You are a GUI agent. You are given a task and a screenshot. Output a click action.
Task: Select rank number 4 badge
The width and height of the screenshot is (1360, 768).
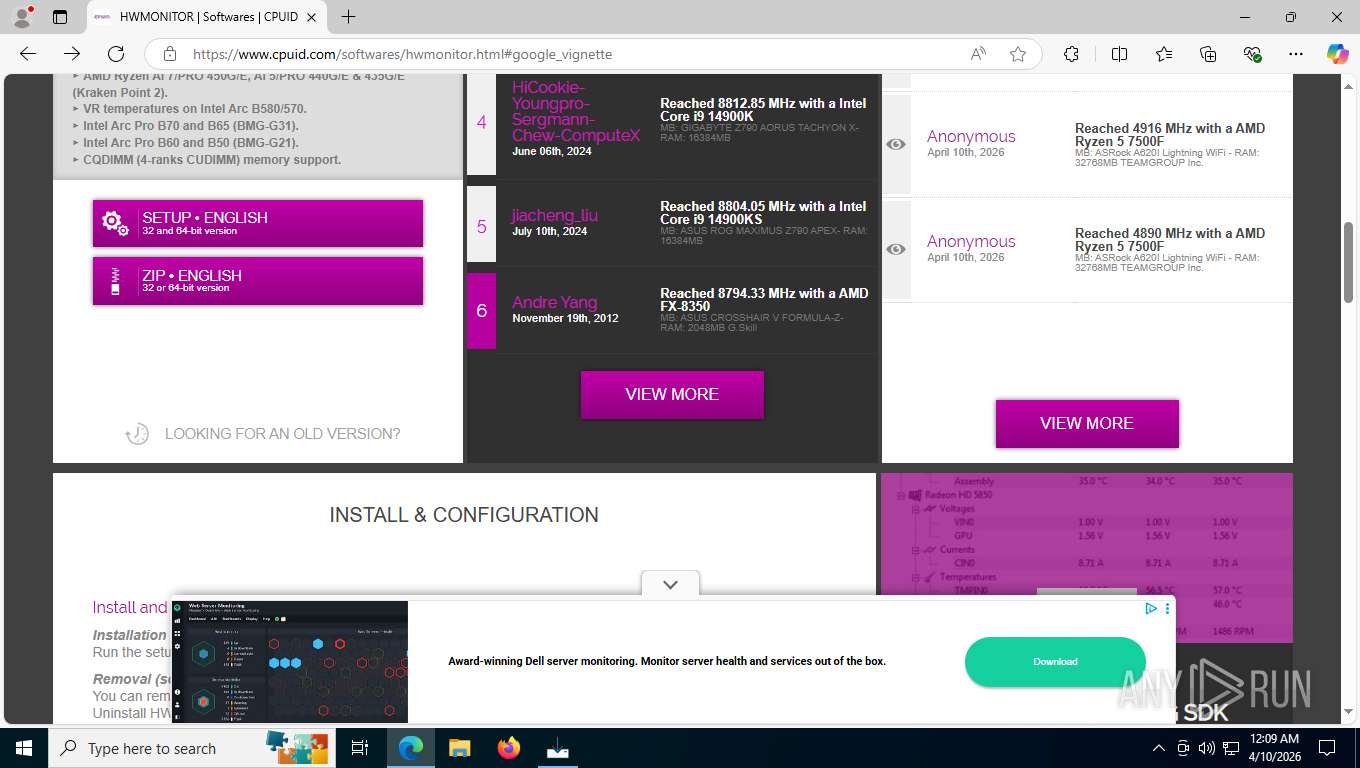481,122
